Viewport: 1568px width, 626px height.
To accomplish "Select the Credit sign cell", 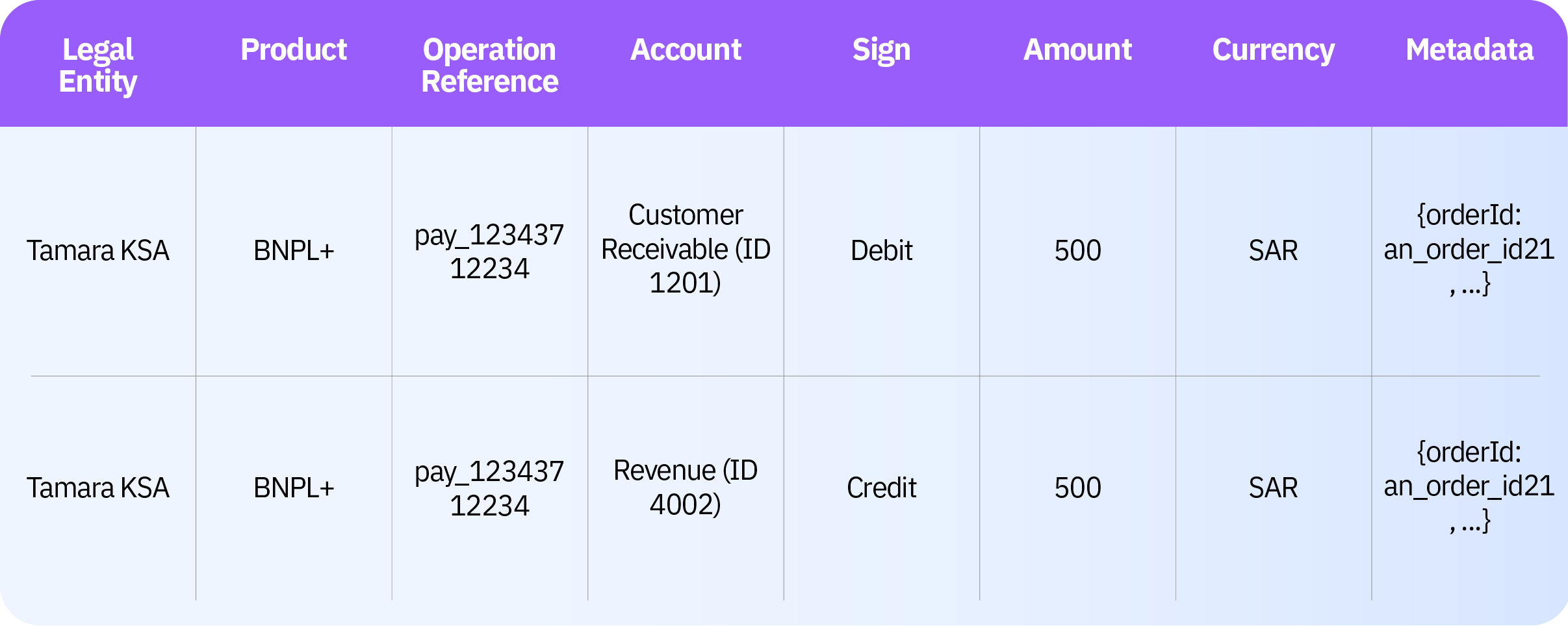I will coord(882,488).
